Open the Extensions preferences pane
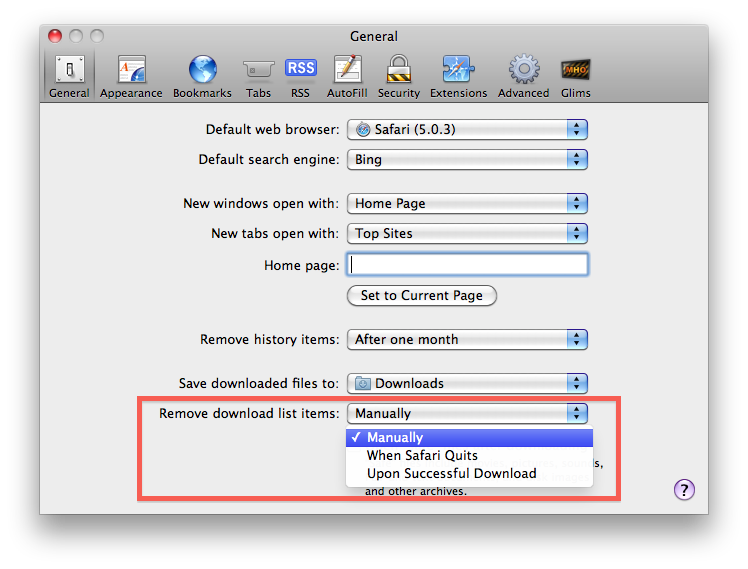The width and height of the screenshot is (748, 569). point(458,76)
